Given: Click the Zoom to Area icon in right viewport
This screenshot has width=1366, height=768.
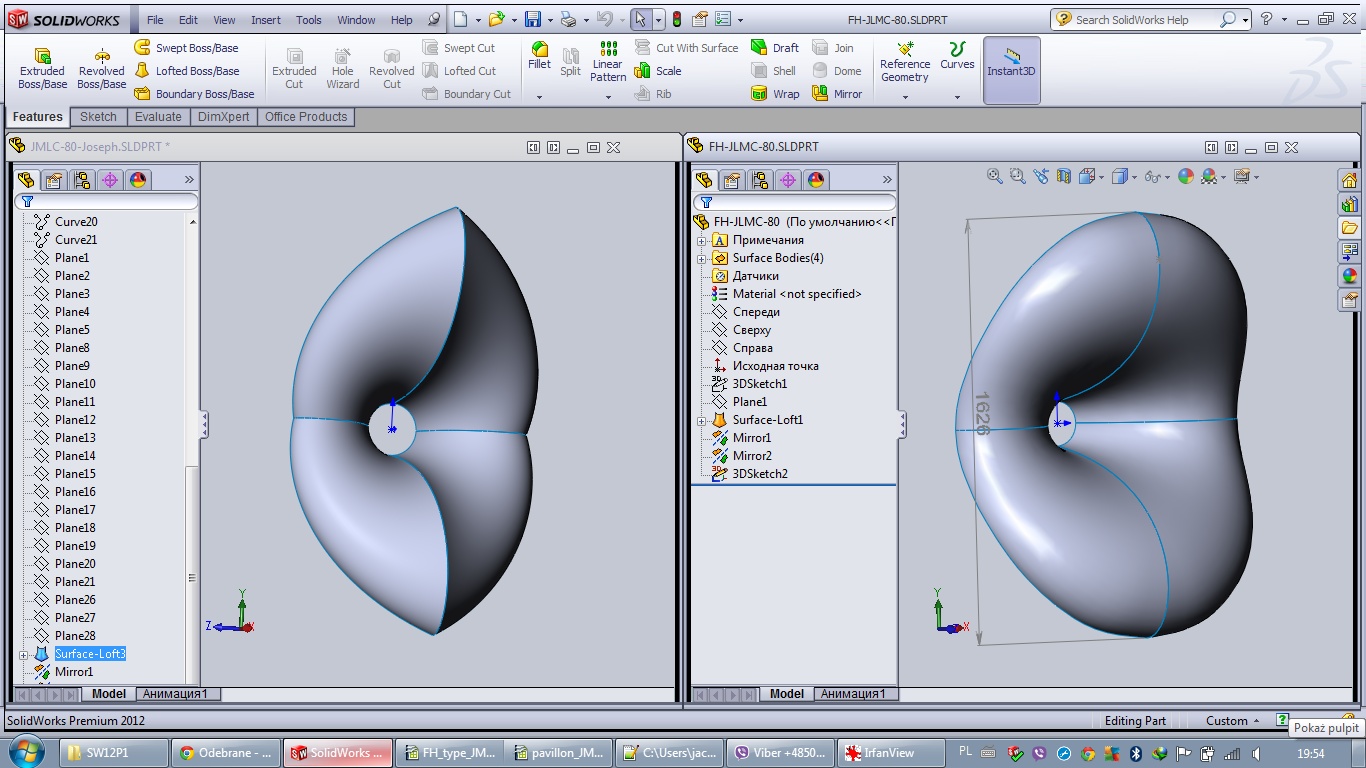Looking at the screenshot, I should coord(1017,176).
